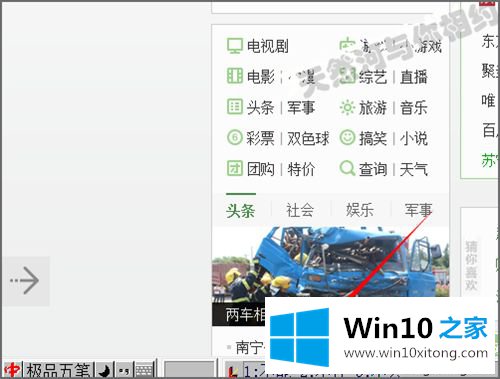Click the magnifier icon beside 查询
Screen dimensions: 500x379
347,168
